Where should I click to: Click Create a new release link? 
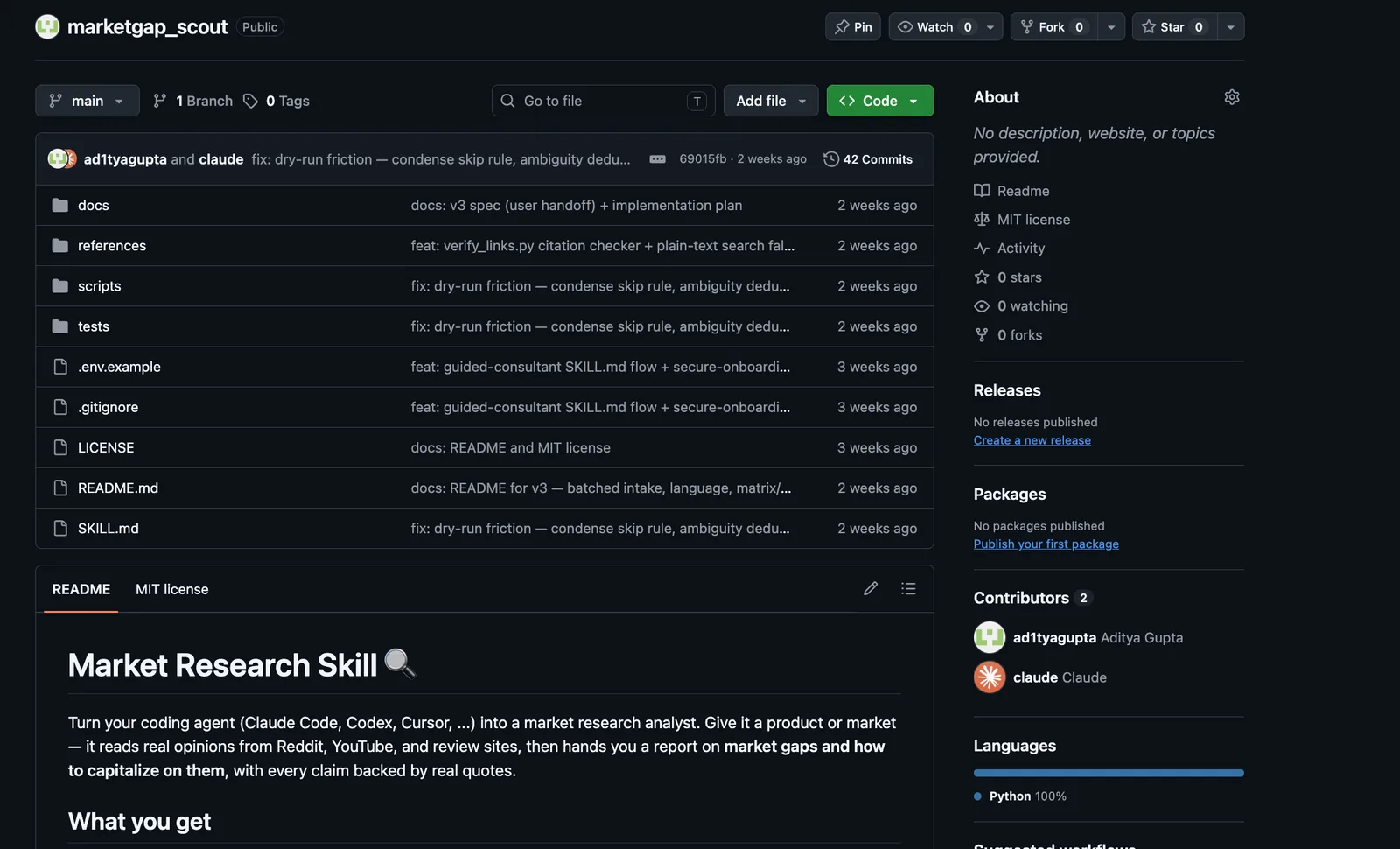[1032, 440]
